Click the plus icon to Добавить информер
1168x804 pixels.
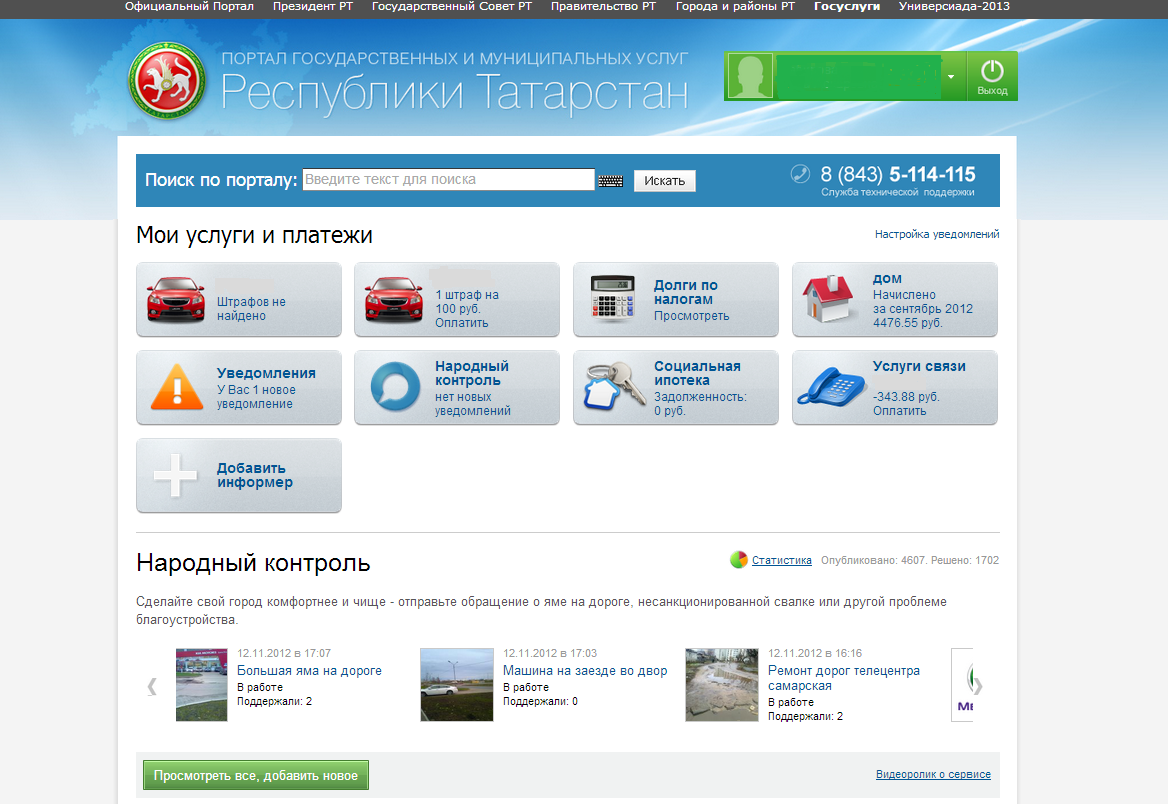click(176, 475)
